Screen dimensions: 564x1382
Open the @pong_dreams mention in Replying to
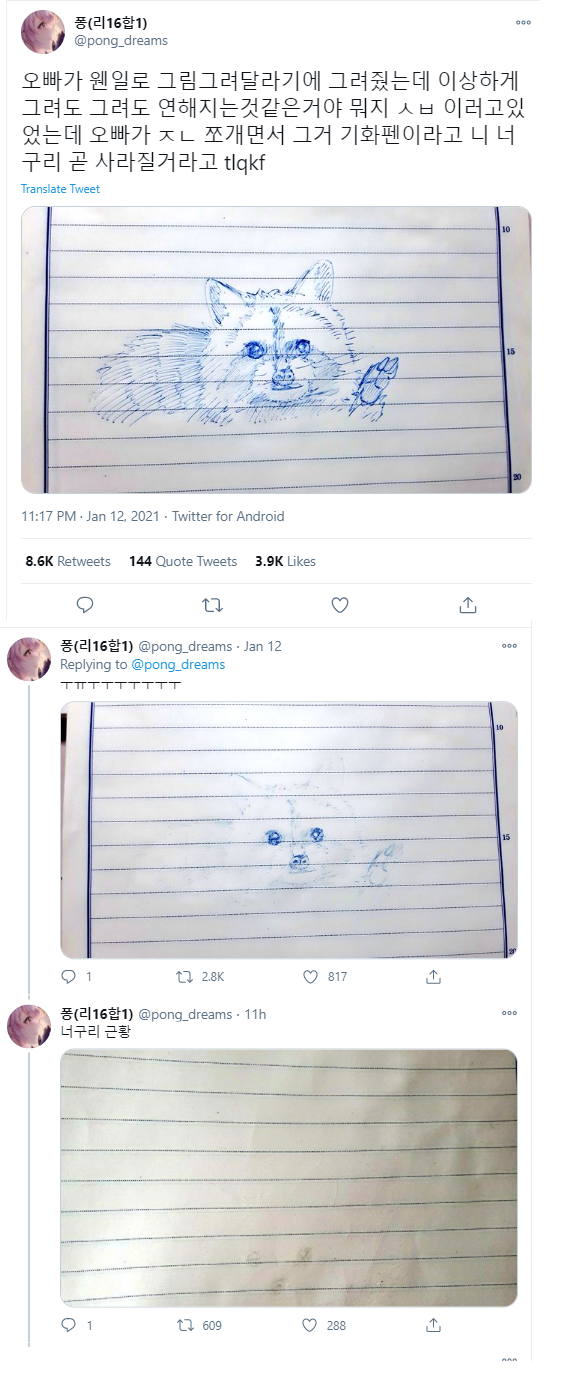(178, 664)
